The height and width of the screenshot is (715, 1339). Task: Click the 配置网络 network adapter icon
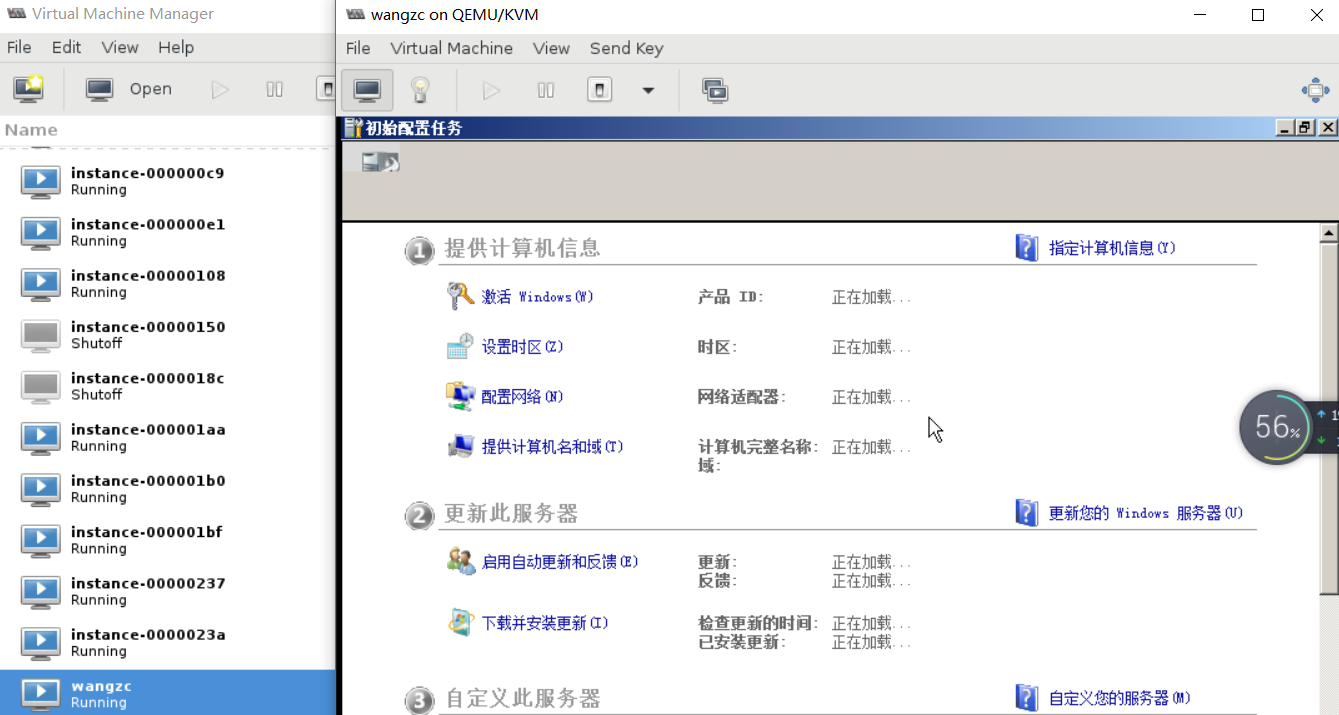tap(460, 395)
